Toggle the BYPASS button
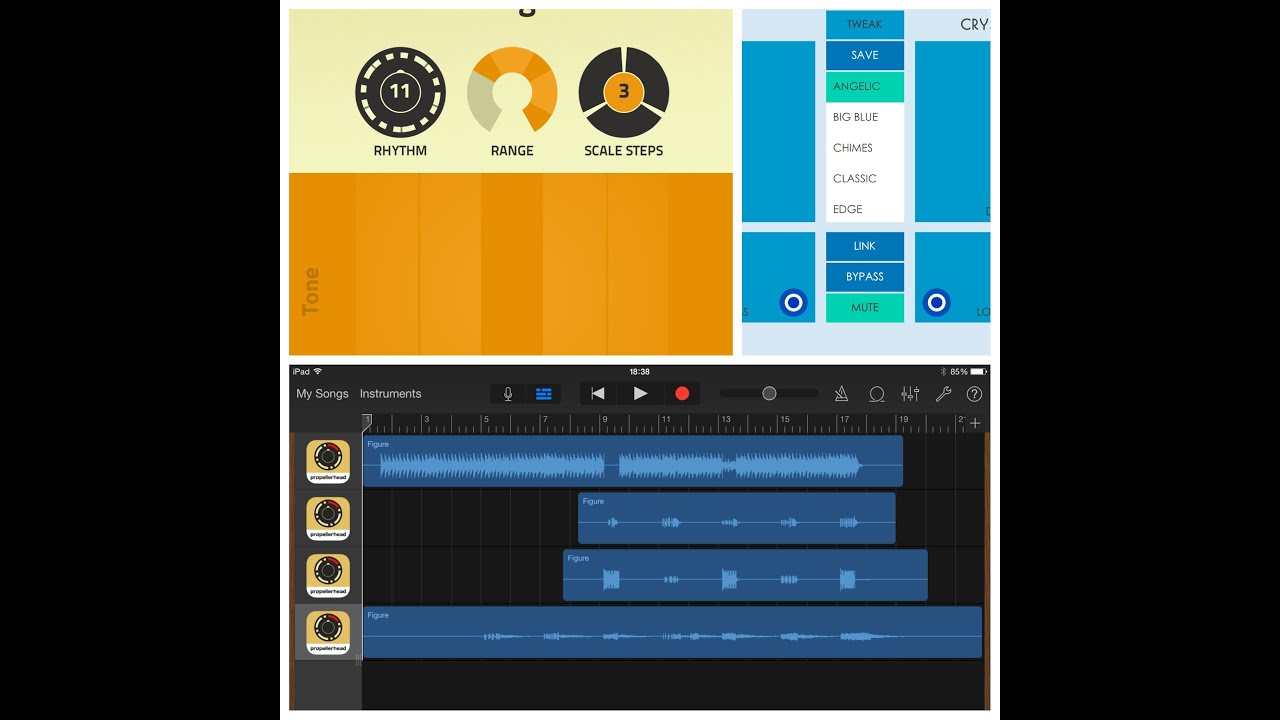Viewport: 1280px width, 720px height. click(x=865, y=277)
